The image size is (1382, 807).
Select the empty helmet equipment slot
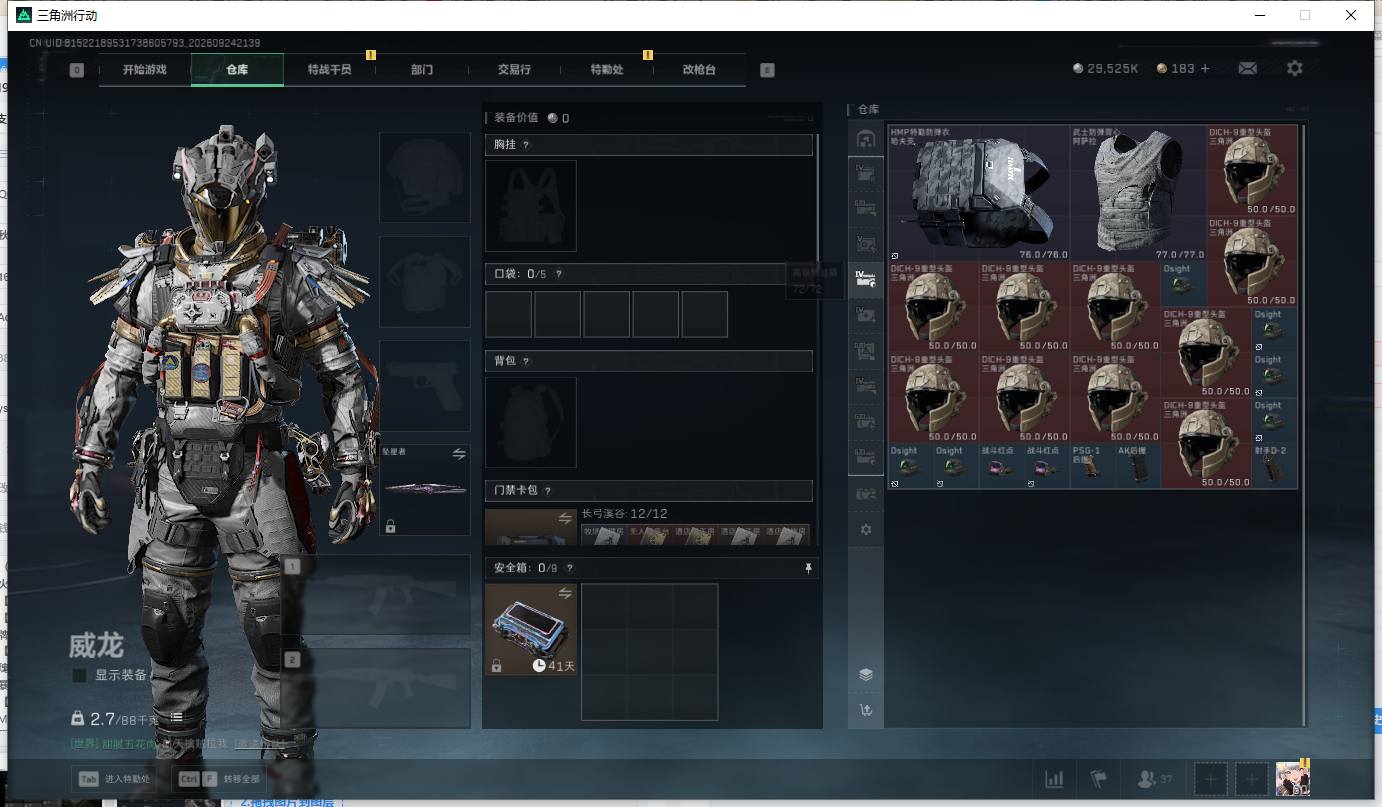(x=425, y=177)
